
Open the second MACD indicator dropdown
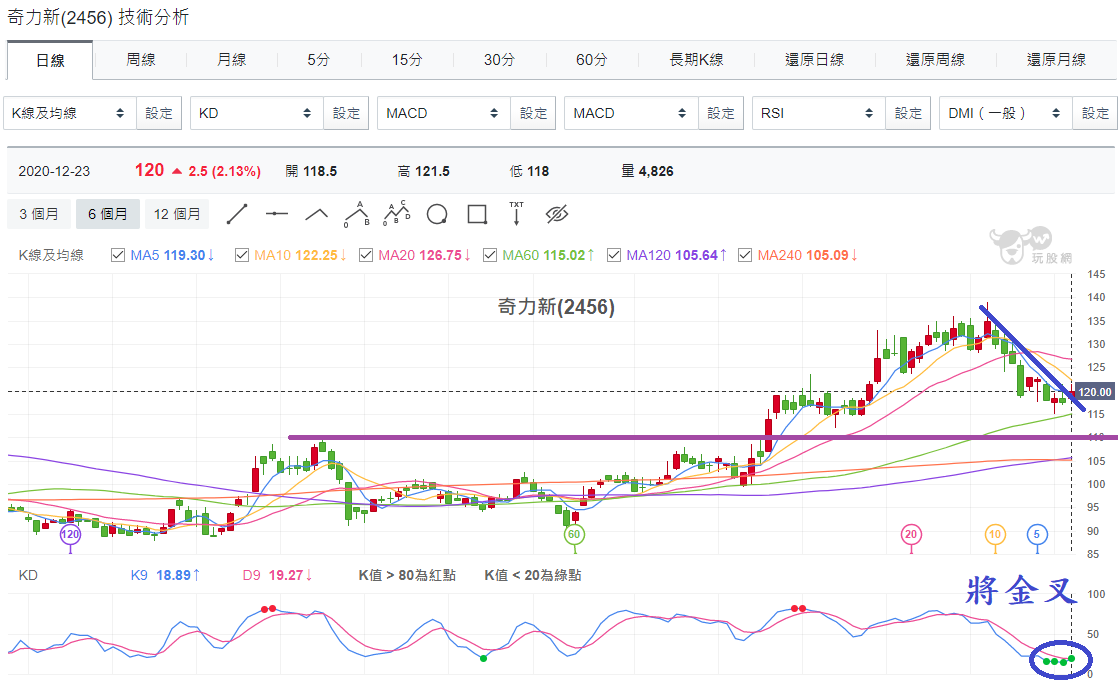(631, 113)
